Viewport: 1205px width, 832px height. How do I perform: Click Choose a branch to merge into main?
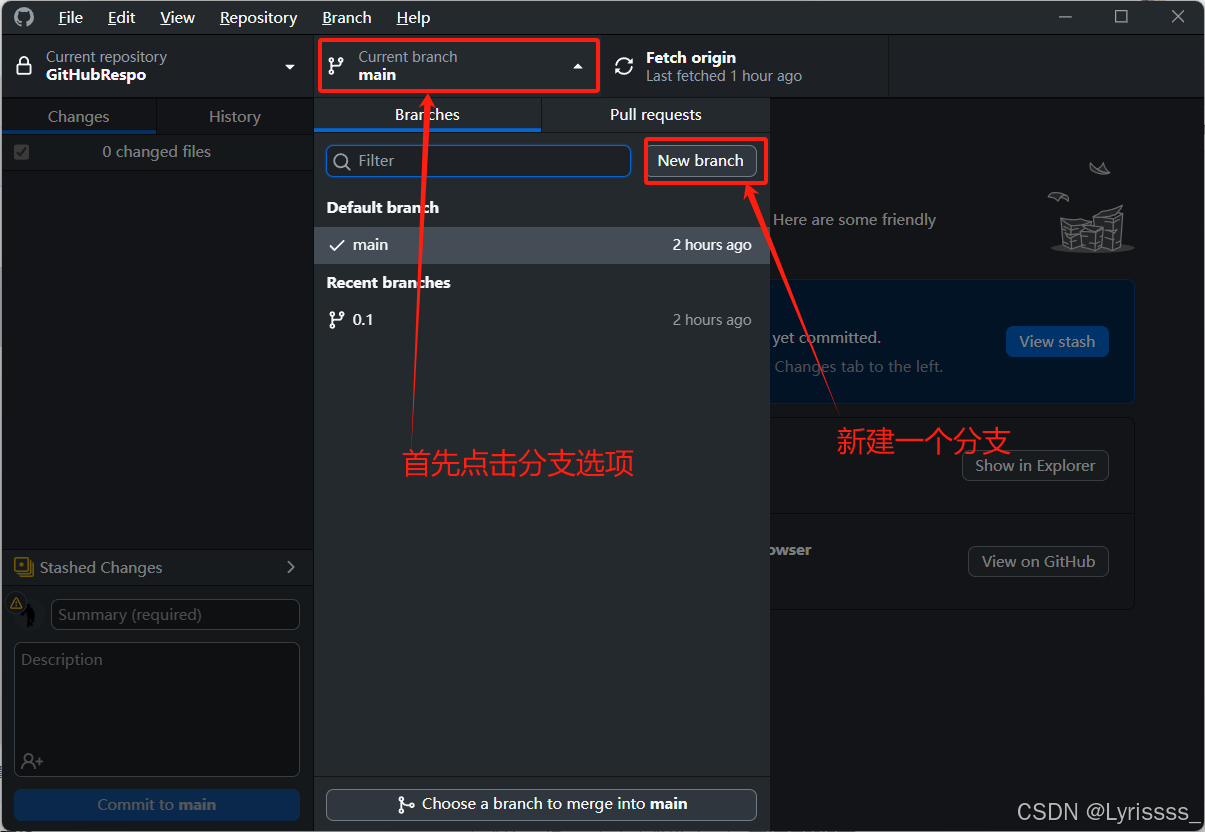click(541, 804)
